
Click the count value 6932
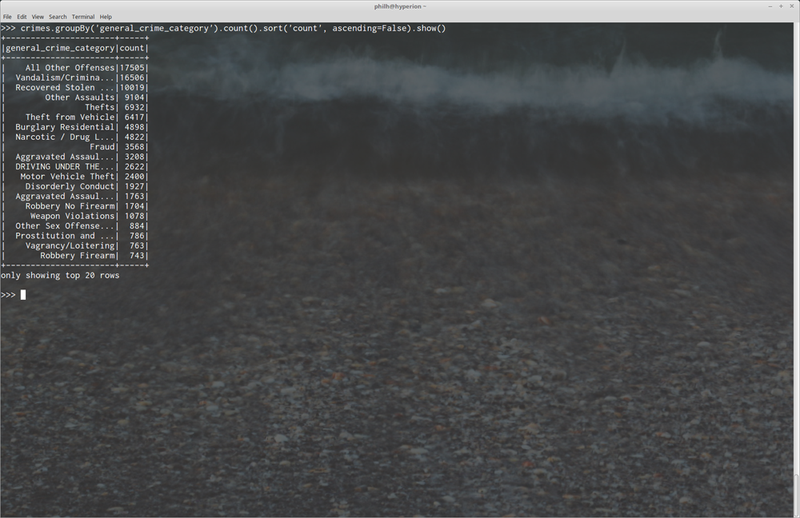(x=135, y=107)
